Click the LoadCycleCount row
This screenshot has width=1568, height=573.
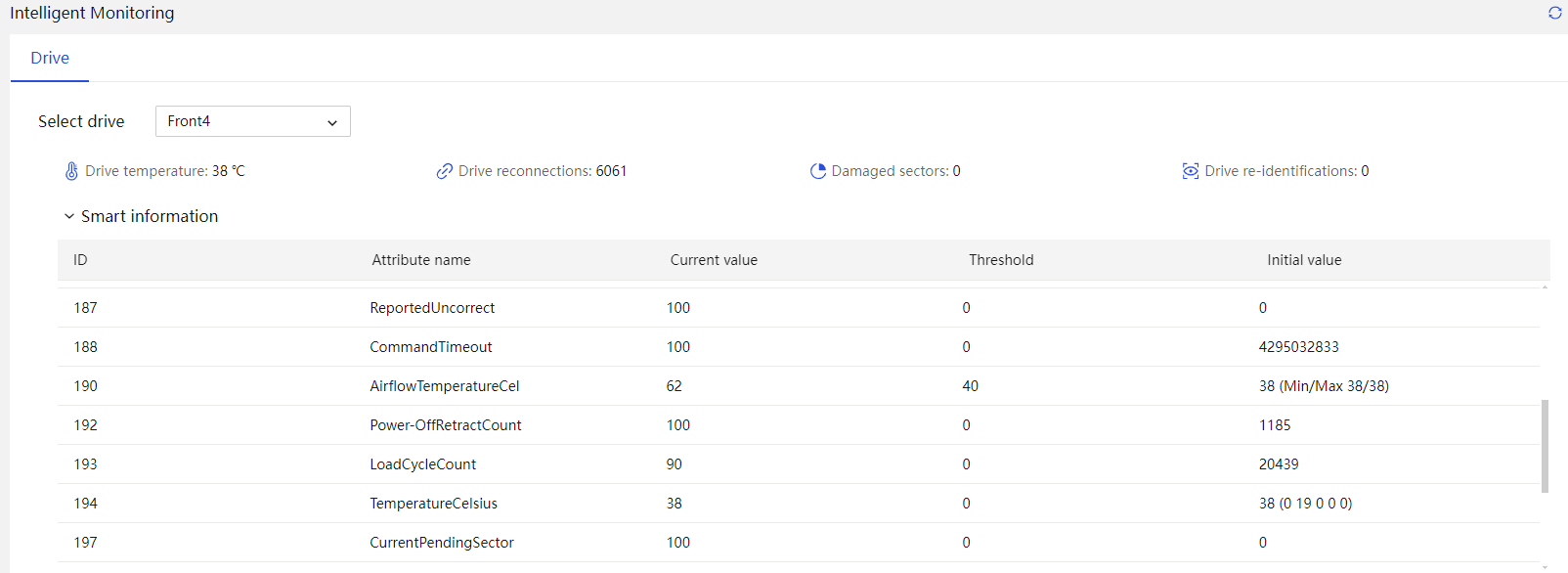pyautogui.click(x=799, y=464)
